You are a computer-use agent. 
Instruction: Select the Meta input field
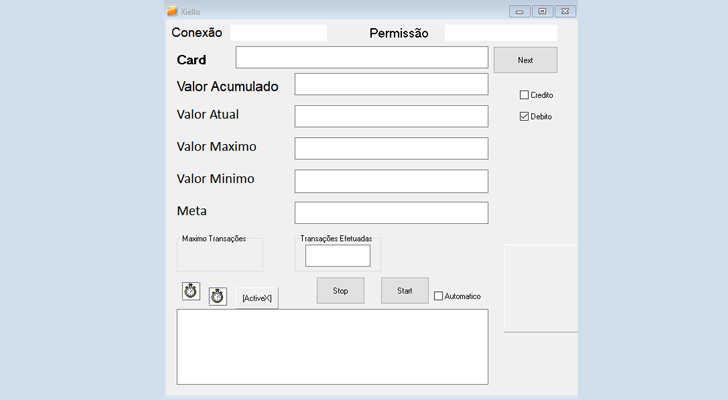pyautogui.click(x=391, y=213)
